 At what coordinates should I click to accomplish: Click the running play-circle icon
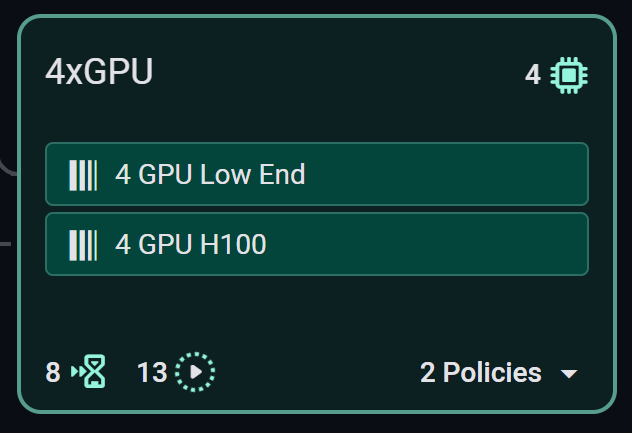[195, 373]
